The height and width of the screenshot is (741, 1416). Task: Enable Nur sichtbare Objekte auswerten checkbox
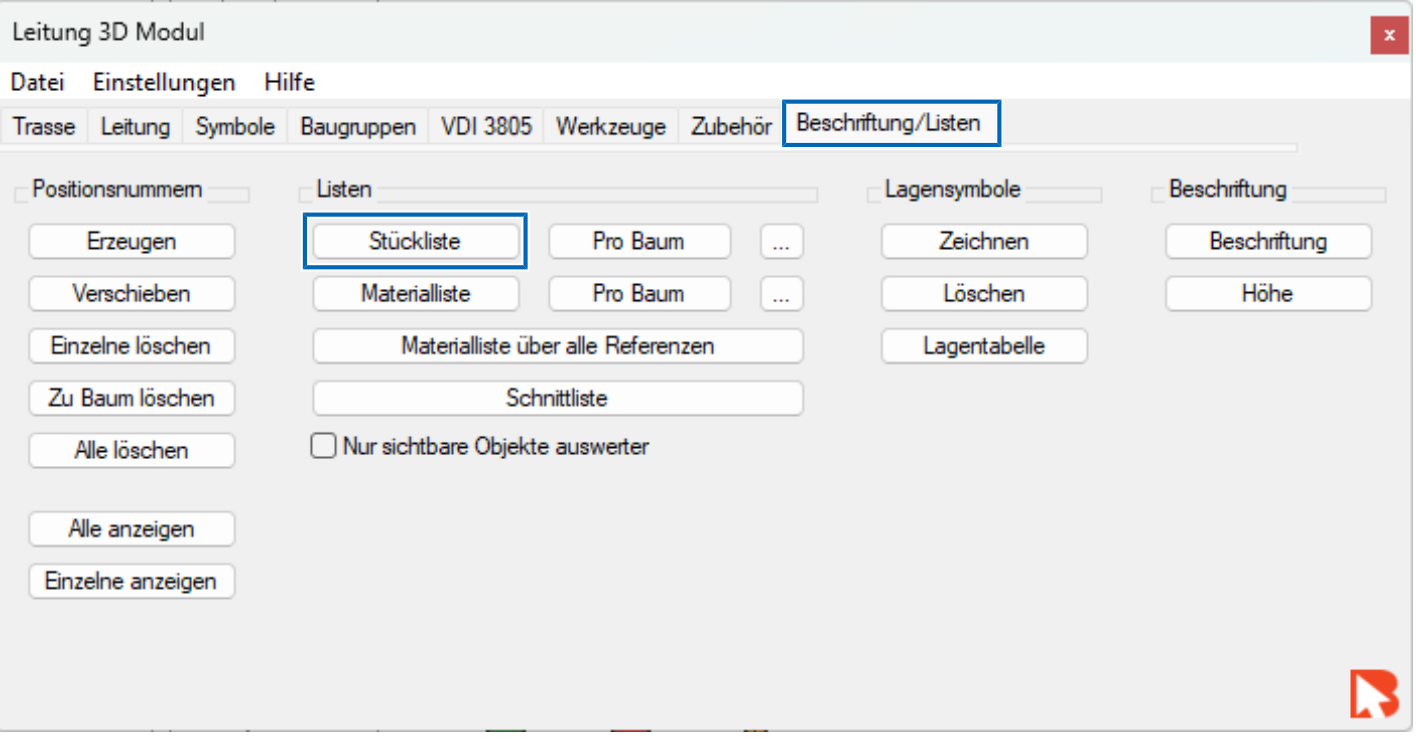323,446
